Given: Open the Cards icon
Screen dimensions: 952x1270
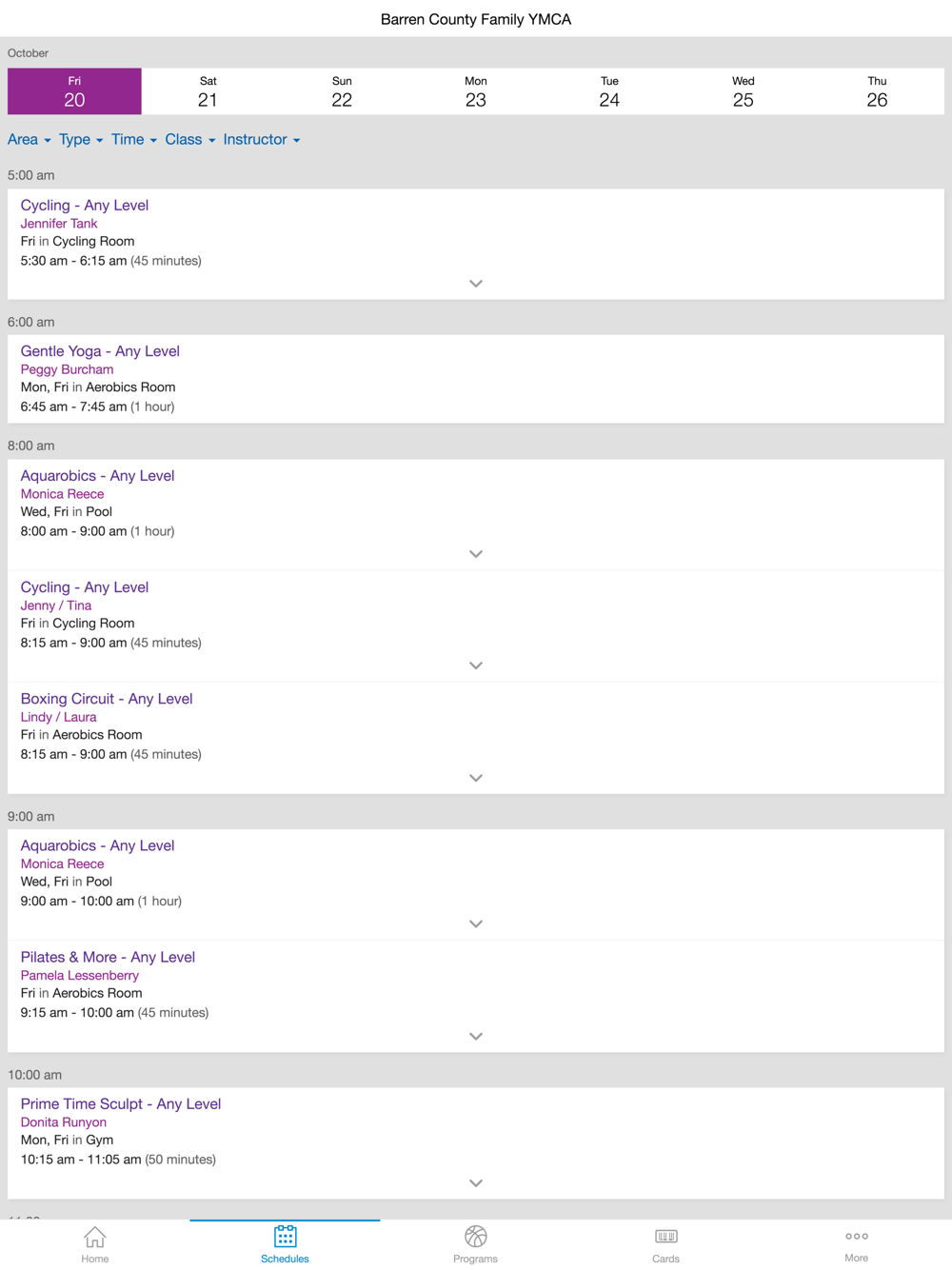Looking at the screenshot, I should 665,1236.
